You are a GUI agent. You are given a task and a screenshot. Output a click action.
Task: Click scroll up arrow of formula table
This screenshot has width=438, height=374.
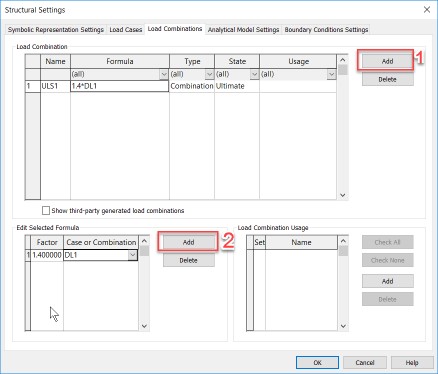[144, 241]
